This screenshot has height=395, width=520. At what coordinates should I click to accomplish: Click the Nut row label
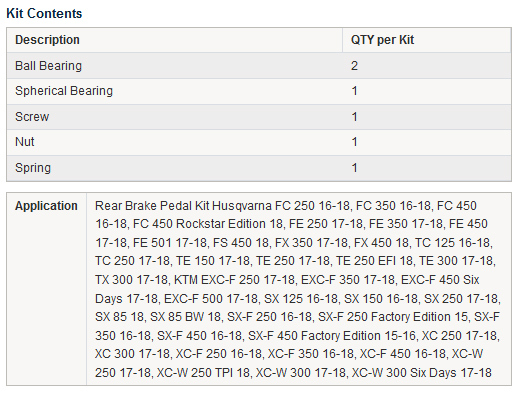click(25, 142)
